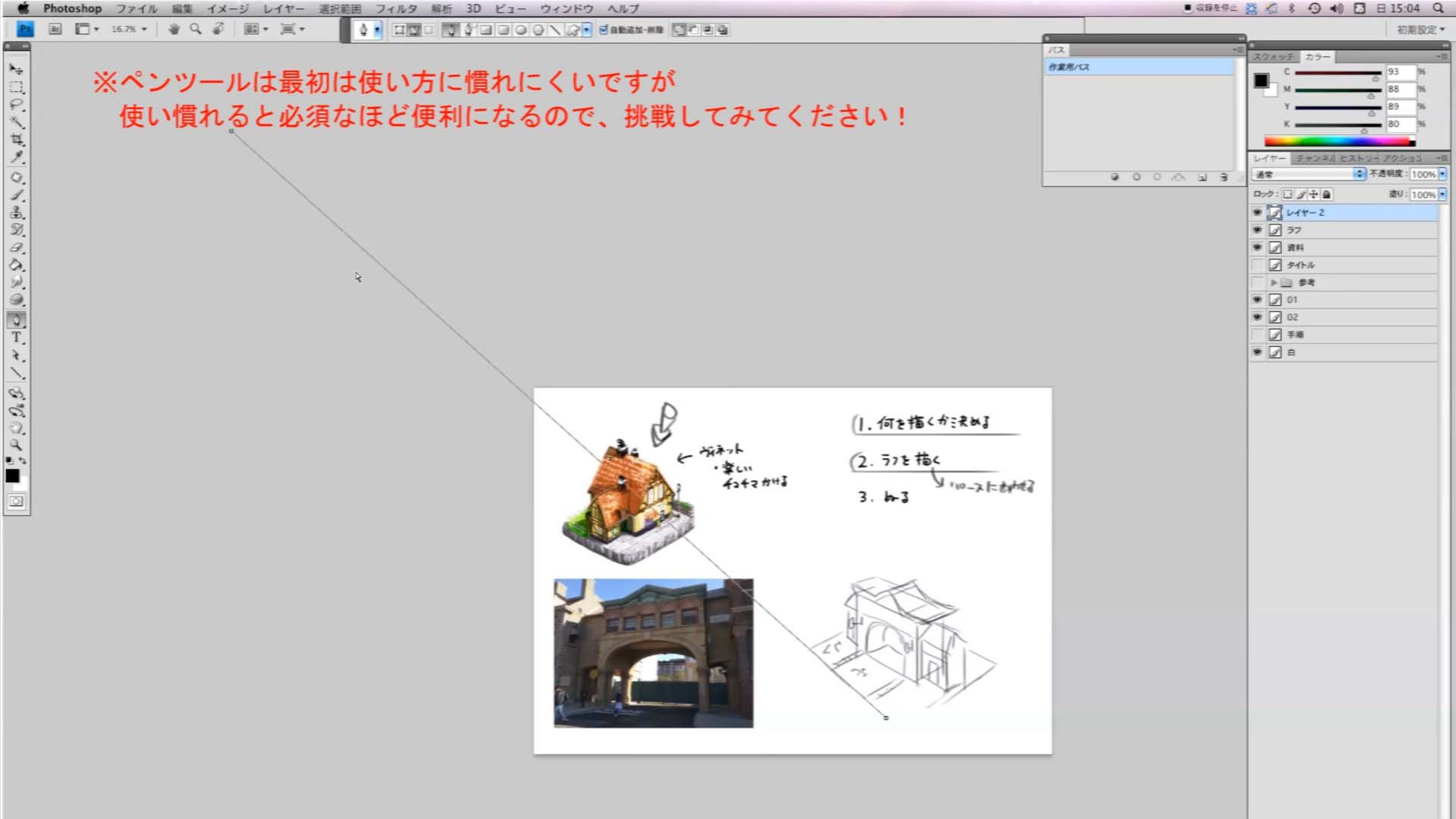The height and width of the screenshot is (819, 1456).
Task: Click the Create new path icon
Action: (x=1202, y=177)
